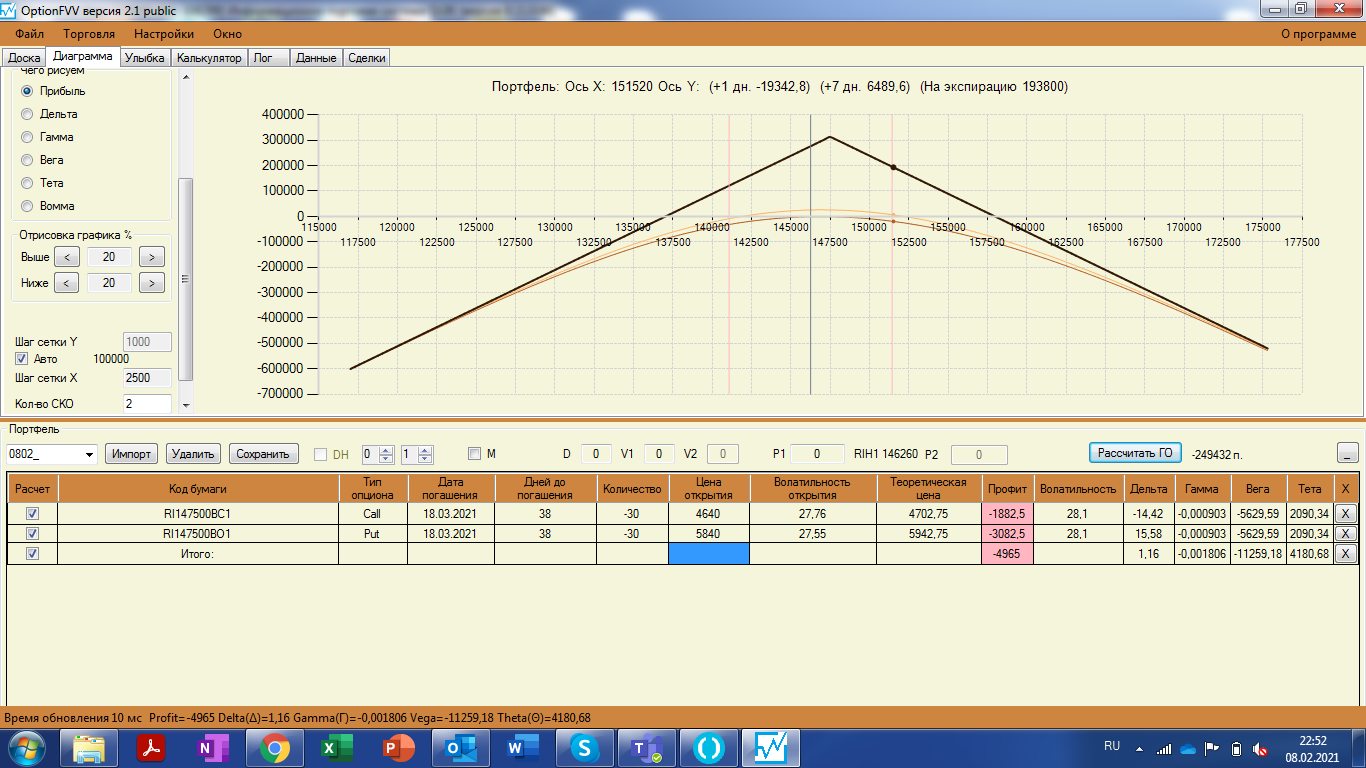Viewport: 1366px width, 768px height.
Task: Click the underscore collapse button beside -249432 п.
Action: (1348, 453)
